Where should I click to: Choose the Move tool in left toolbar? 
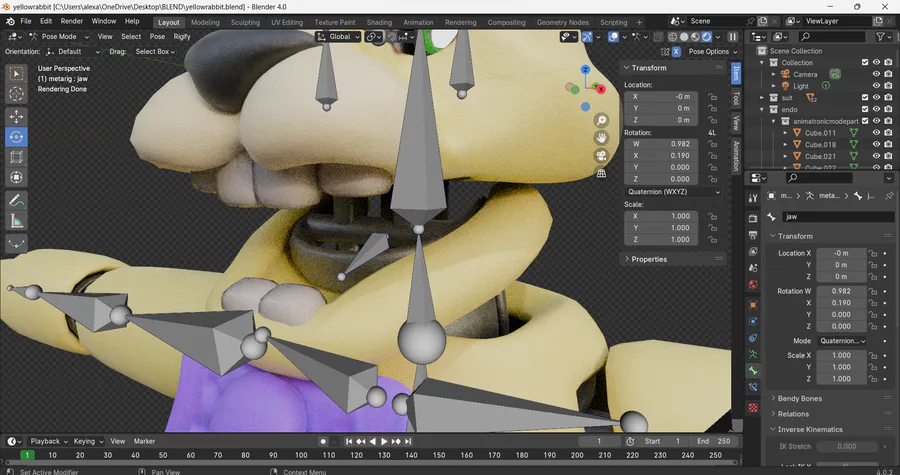(16, 116)
